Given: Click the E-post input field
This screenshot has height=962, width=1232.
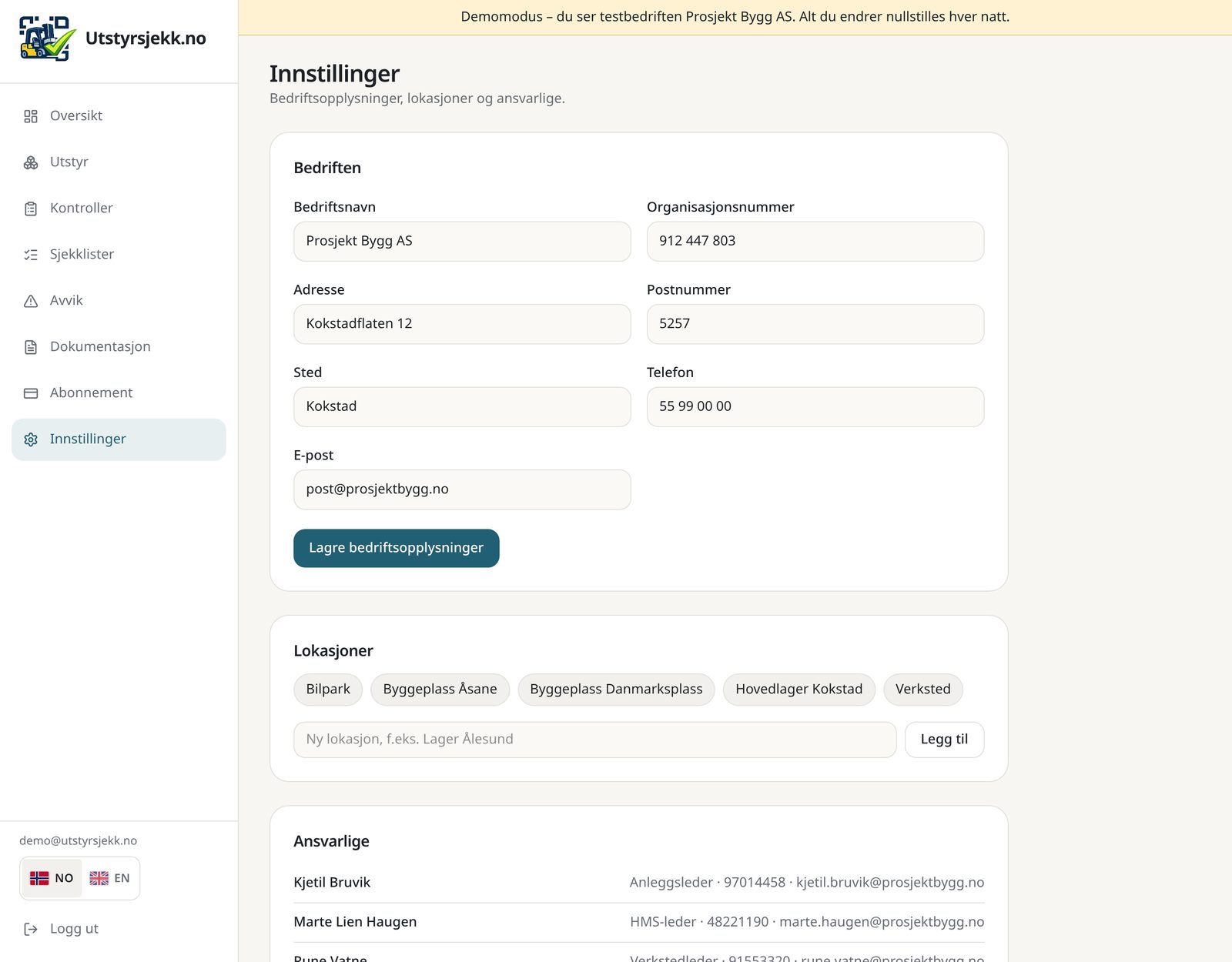Looking at the screenshot, I should click(462, 489).
